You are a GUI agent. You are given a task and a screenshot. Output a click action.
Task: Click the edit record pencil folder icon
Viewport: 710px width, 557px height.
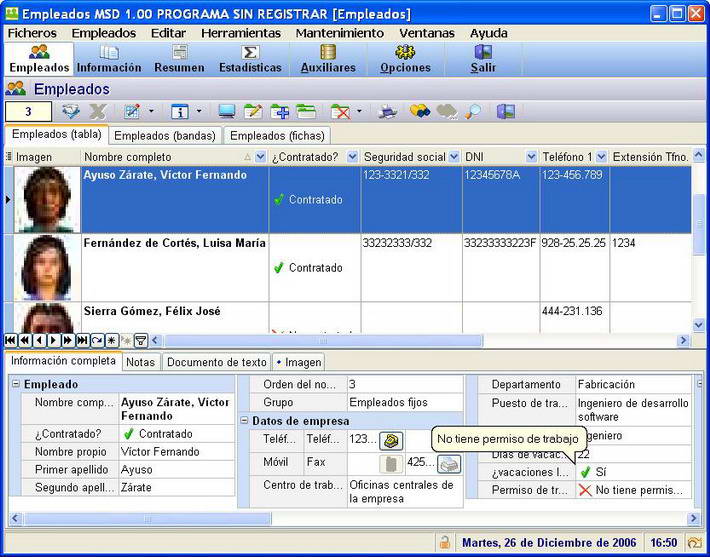pyautogui.click(x=253, y=111)
